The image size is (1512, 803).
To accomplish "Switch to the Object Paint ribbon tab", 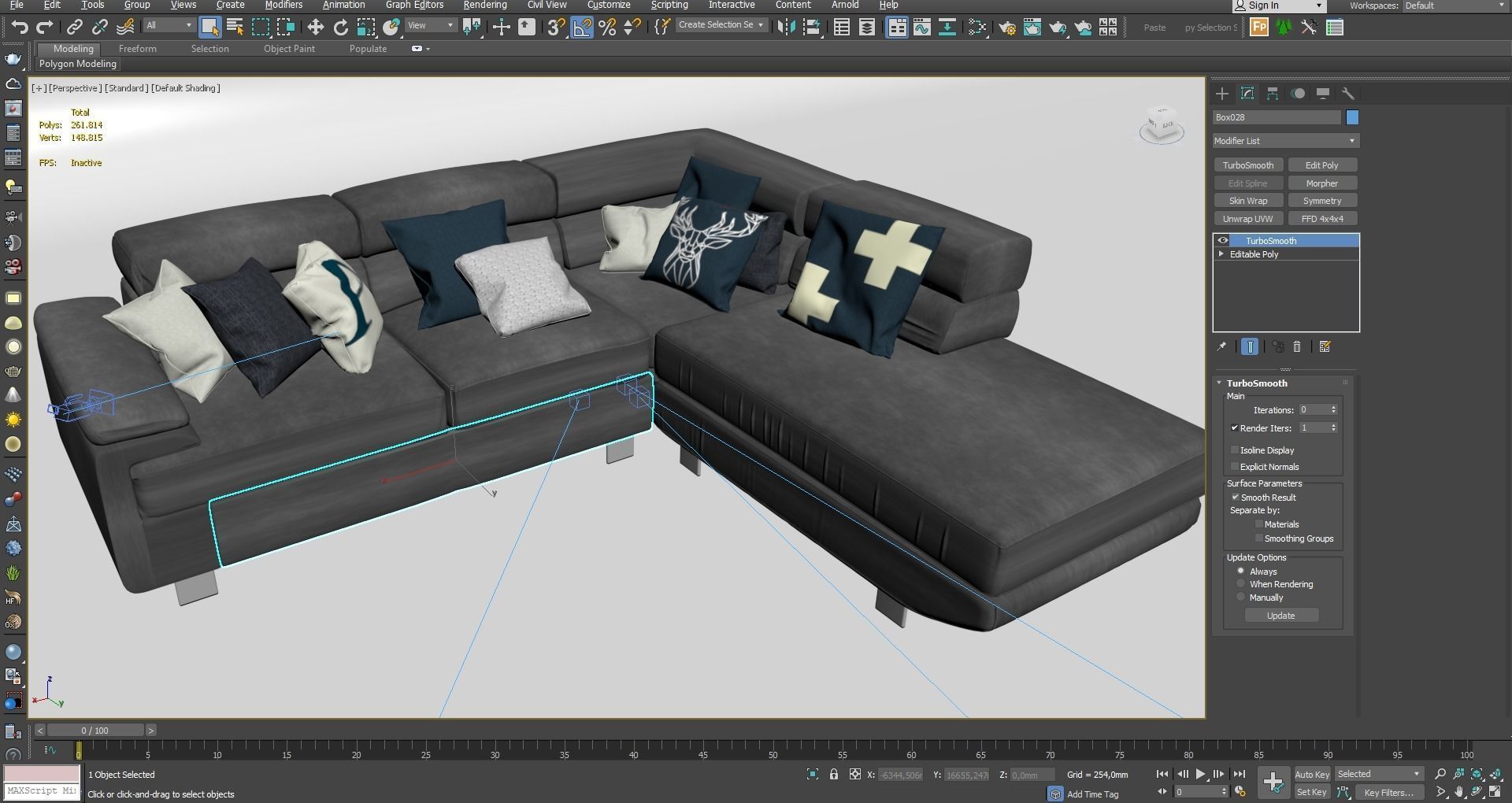I will [x=289, y=49].
